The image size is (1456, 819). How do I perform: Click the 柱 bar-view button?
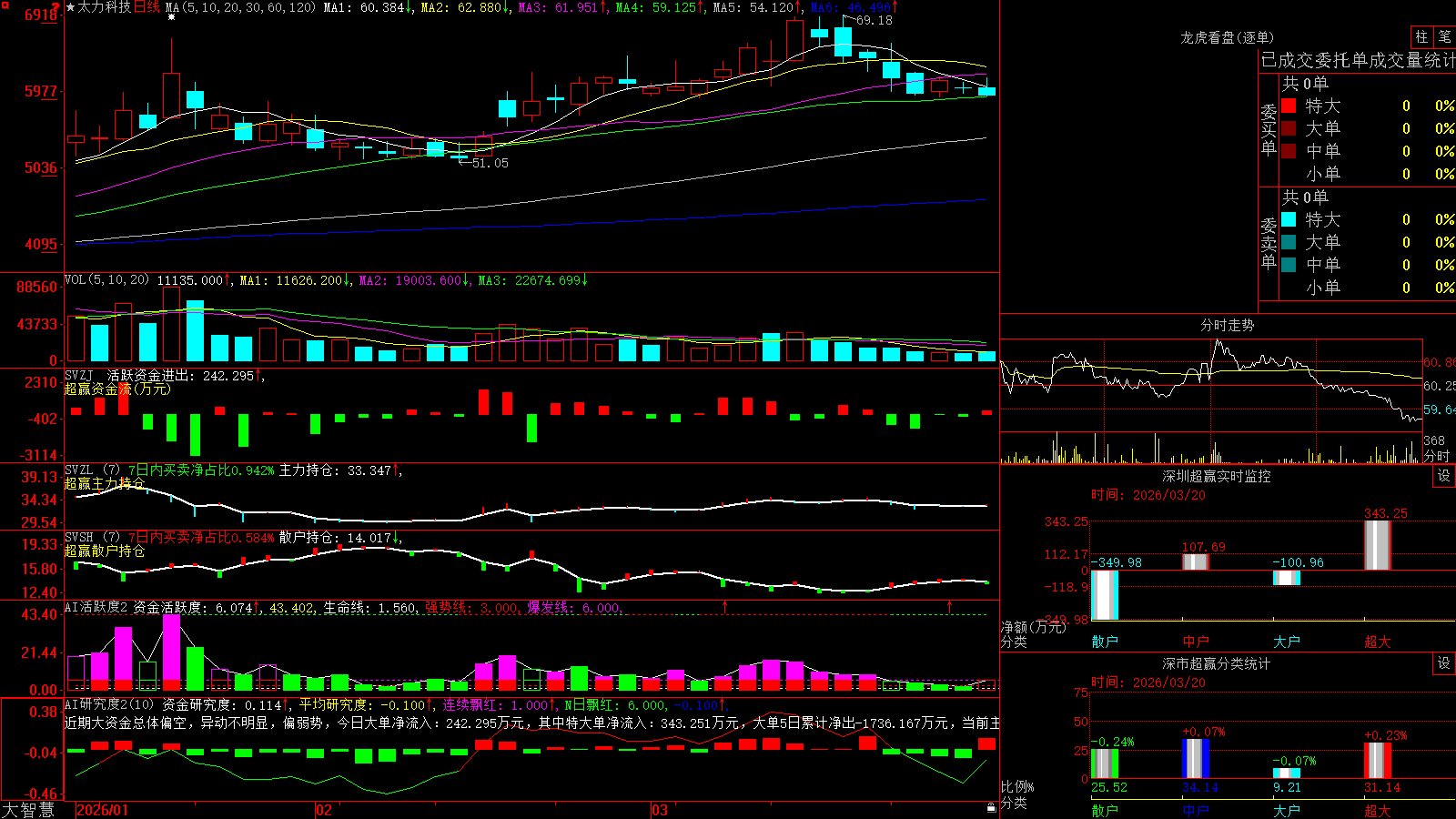pos(1421,36)
